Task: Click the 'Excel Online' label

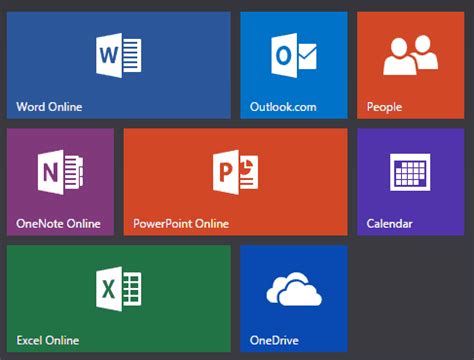Action: [x=48, y=340]
